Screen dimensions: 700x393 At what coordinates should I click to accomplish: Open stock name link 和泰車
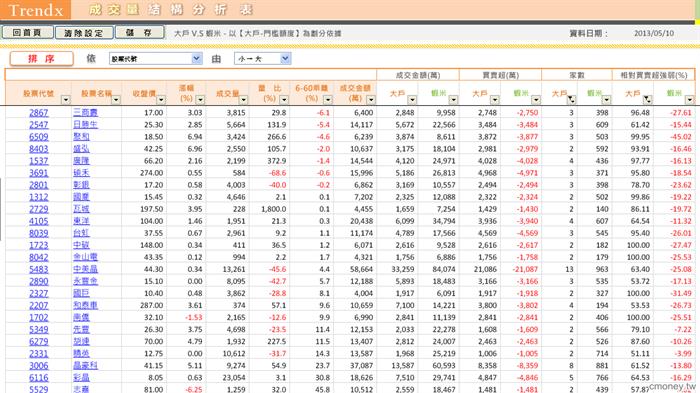point(85,305)
